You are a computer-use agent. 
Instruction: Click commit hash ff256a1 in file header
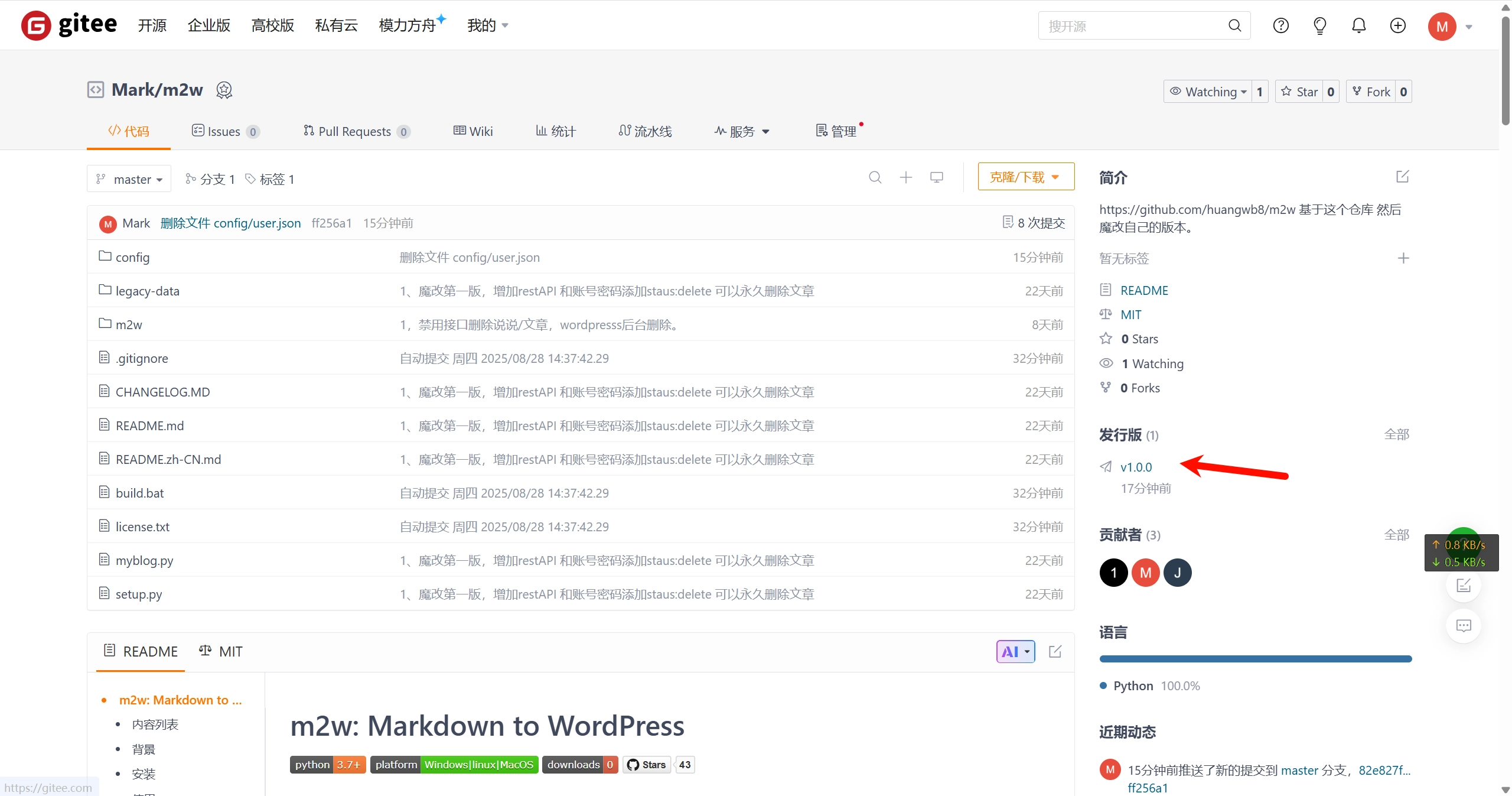pos(332,223)
